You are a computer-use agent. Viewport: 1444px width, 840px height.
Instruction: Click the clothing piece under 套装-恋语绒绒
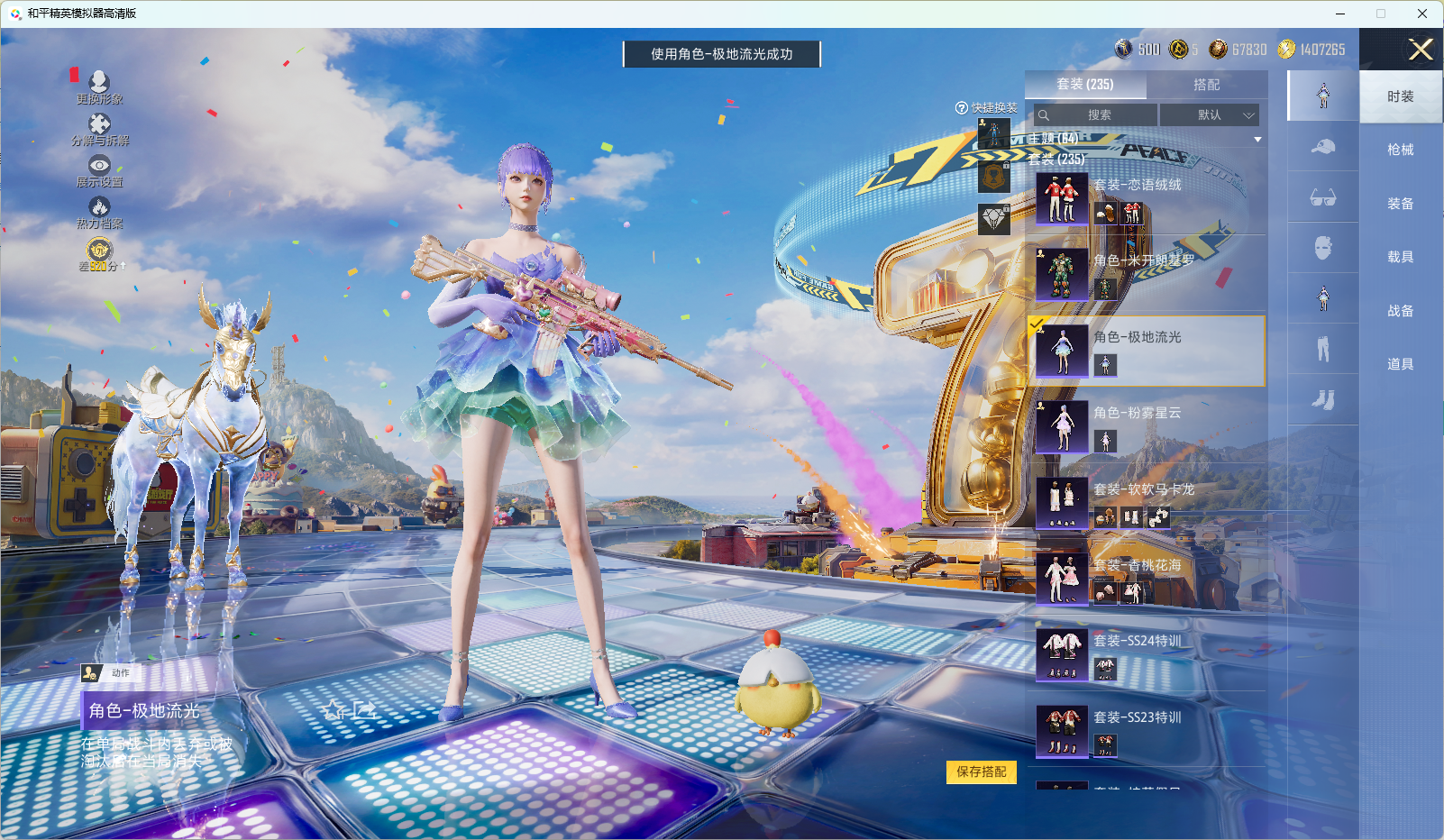click(x=1132, y=214)
